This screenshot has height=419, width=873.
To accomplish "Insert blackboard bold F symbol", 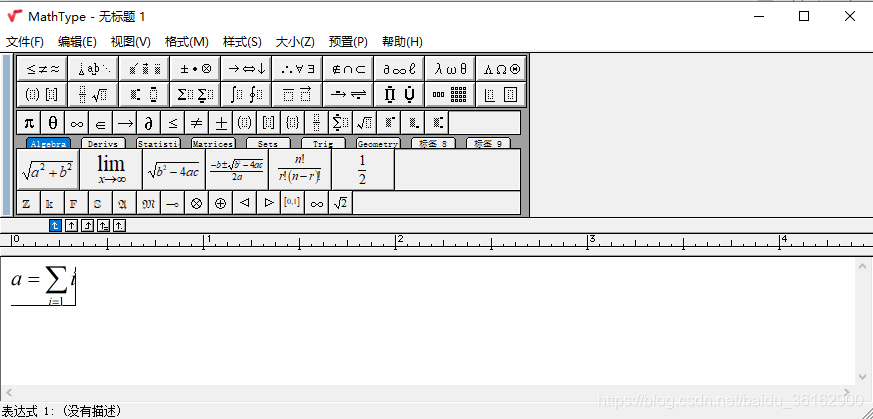I will pyautogui.click(x=77, y=203).
